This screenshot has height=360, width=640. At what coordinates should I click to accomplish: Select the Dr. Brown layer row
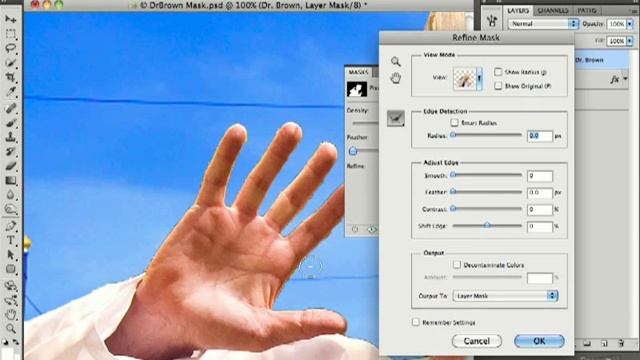coord(602,60)
